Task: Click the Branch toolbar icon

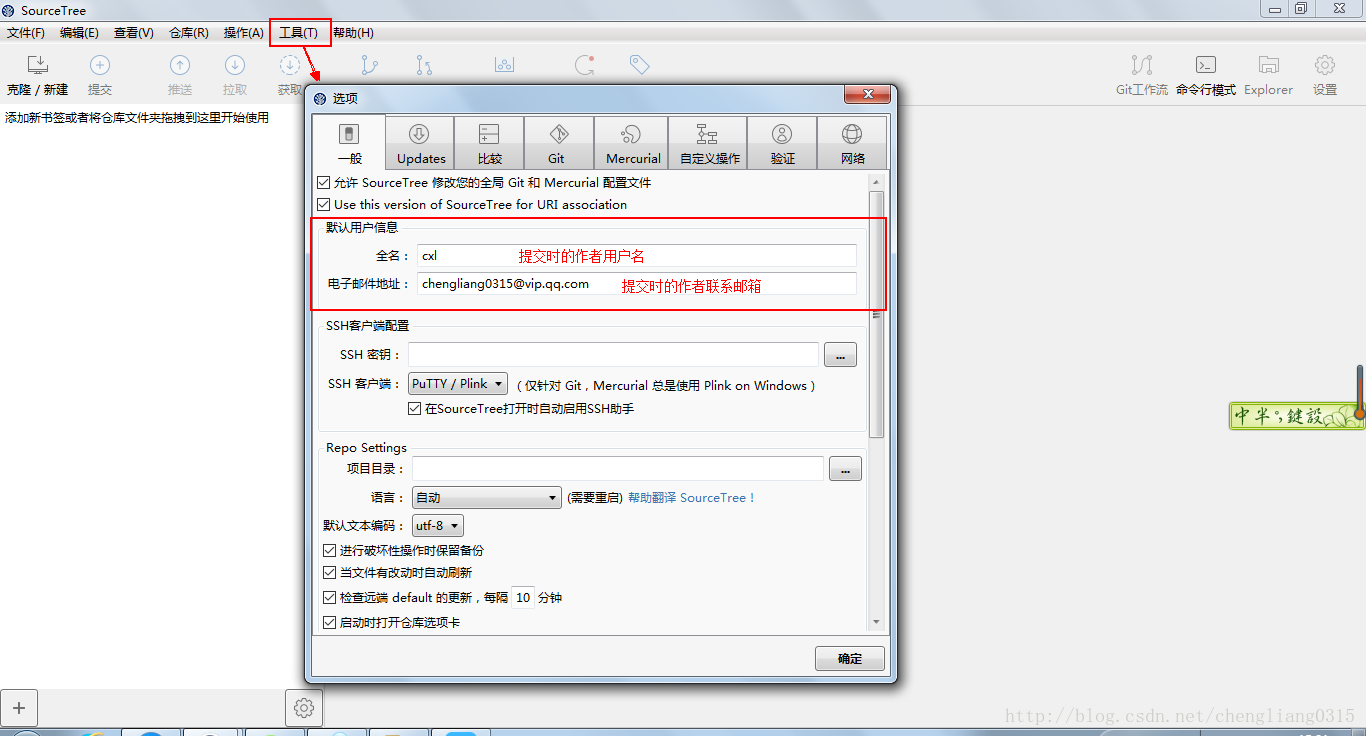Action: [369, 66]
